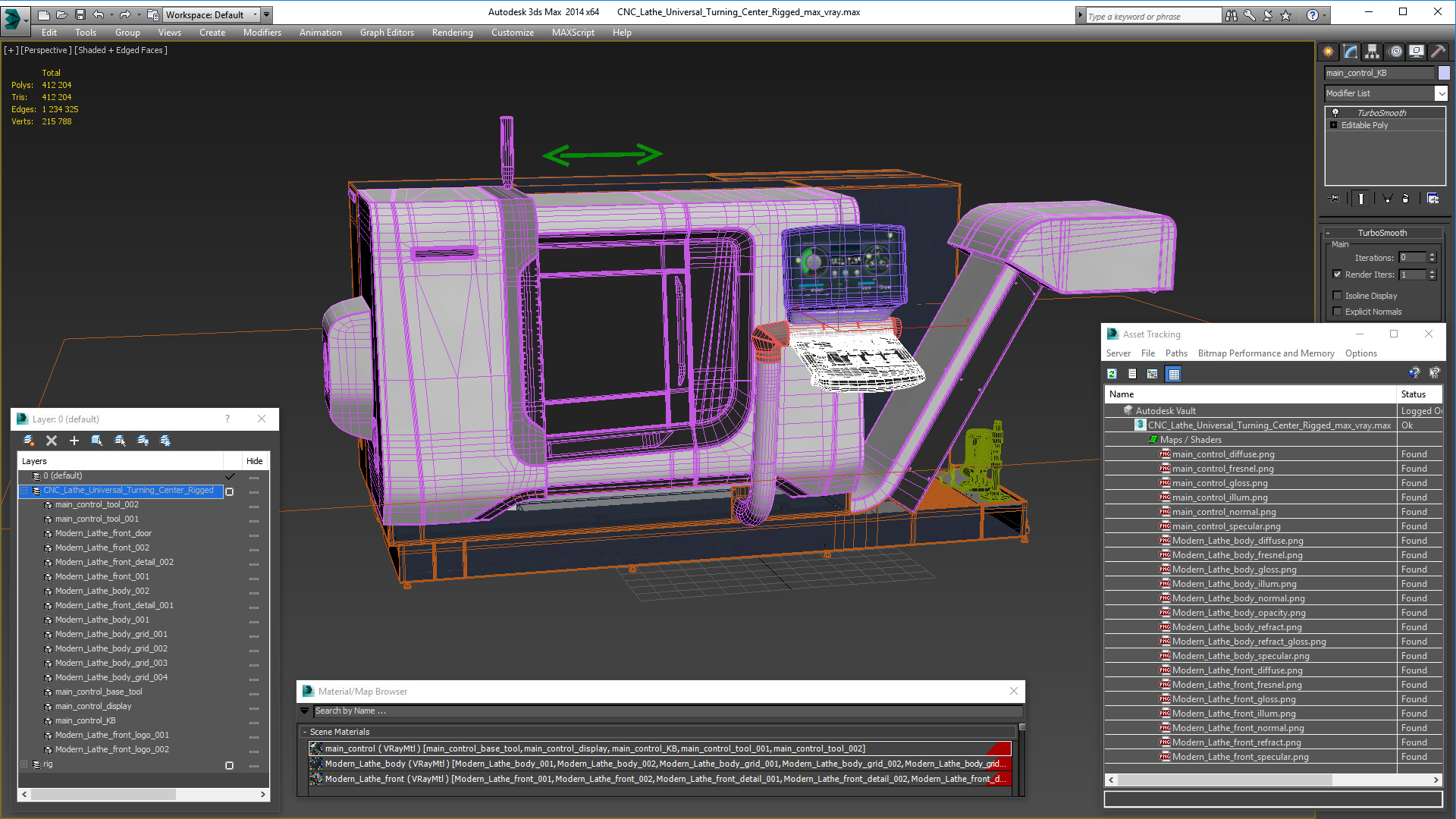
Task: Toggle the Render Iters checkbox
Action: click(x=1337, y=275)
